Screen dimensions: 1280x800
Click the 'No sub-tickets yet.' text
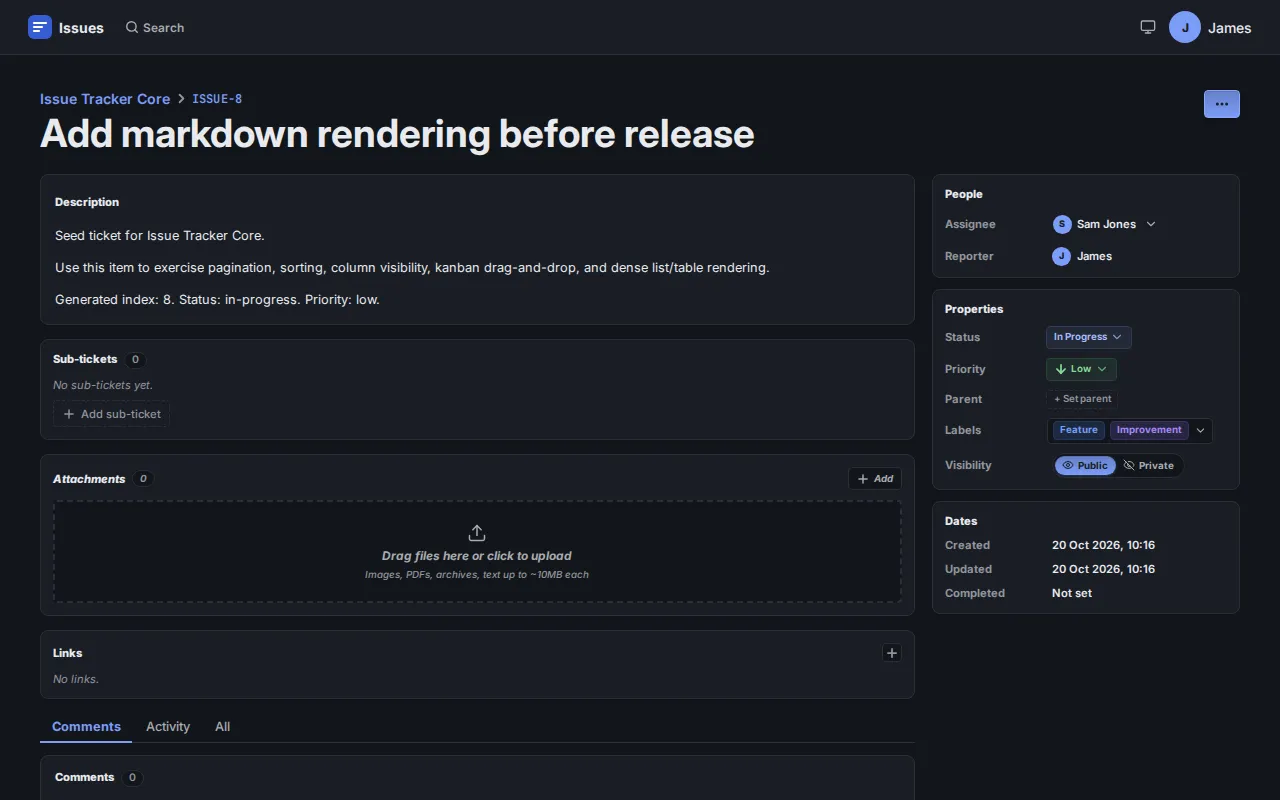[x=103, y=385]
